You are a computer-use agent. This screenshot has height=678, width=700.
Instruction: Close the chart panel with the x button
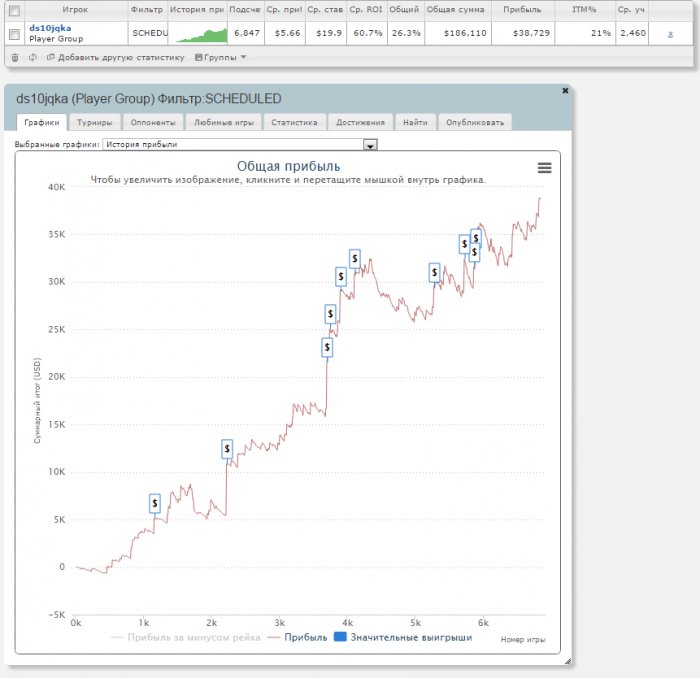coord(565,91)
